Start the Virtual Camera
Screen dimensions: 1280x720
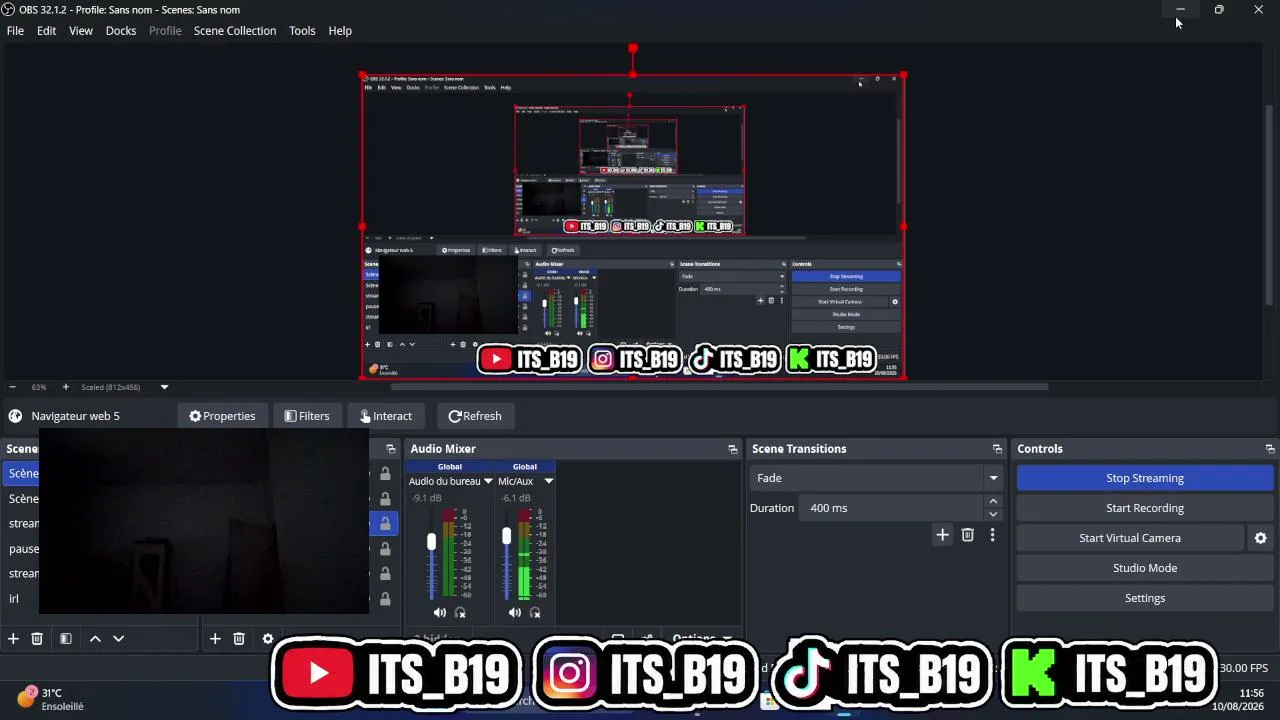point(1130,538)
